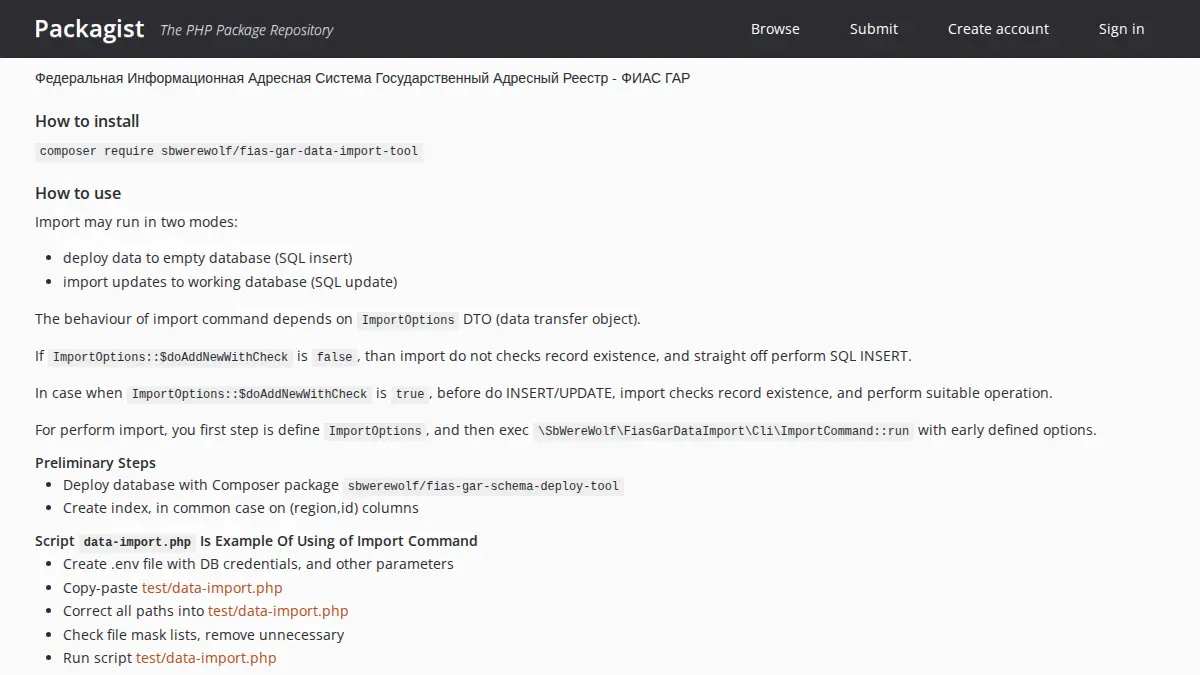Select the false code value span
1200x675 pixels.
[x=334, y=356]
